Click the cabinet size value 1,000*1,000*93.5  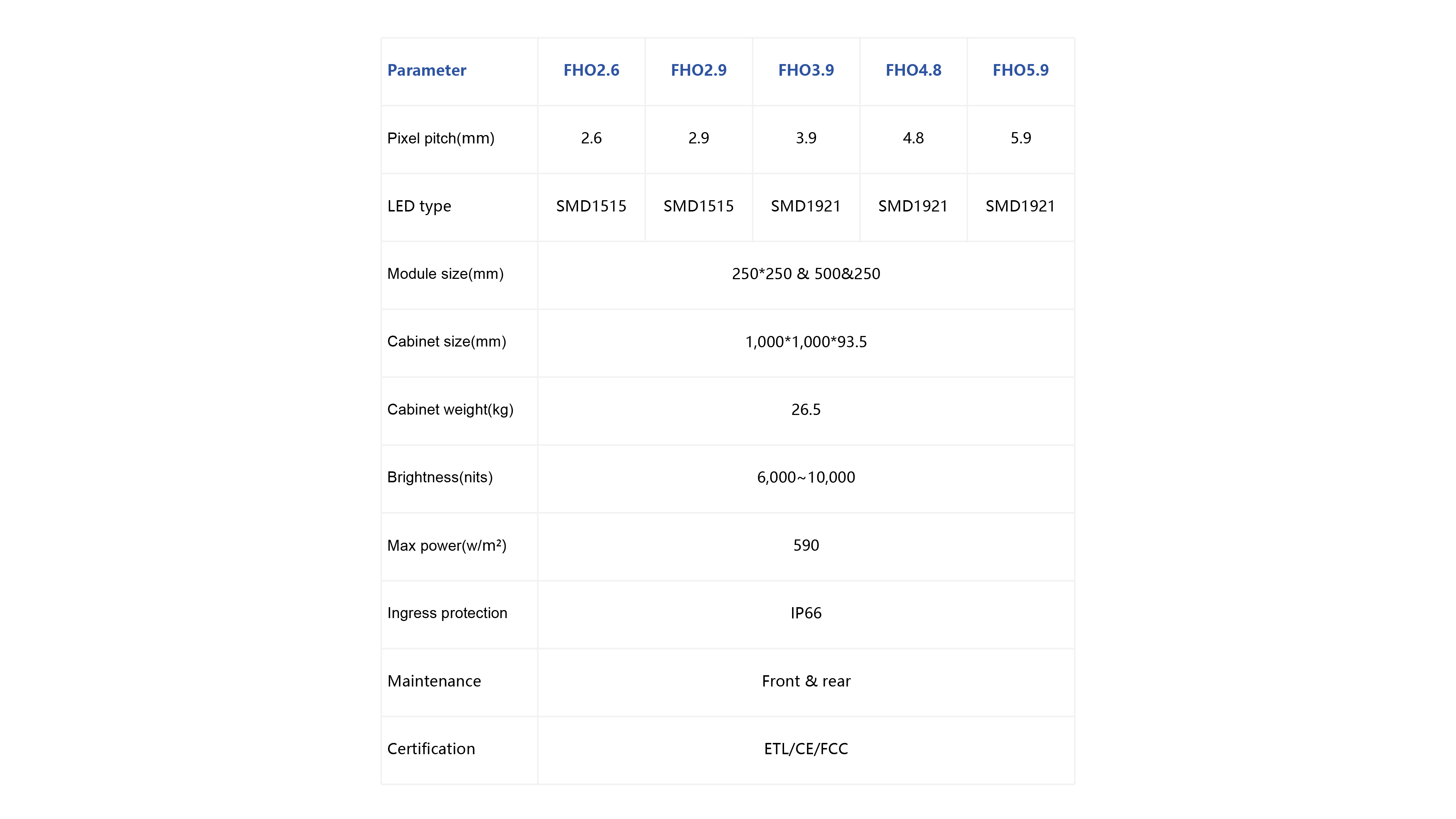click(x=806, y=342)
